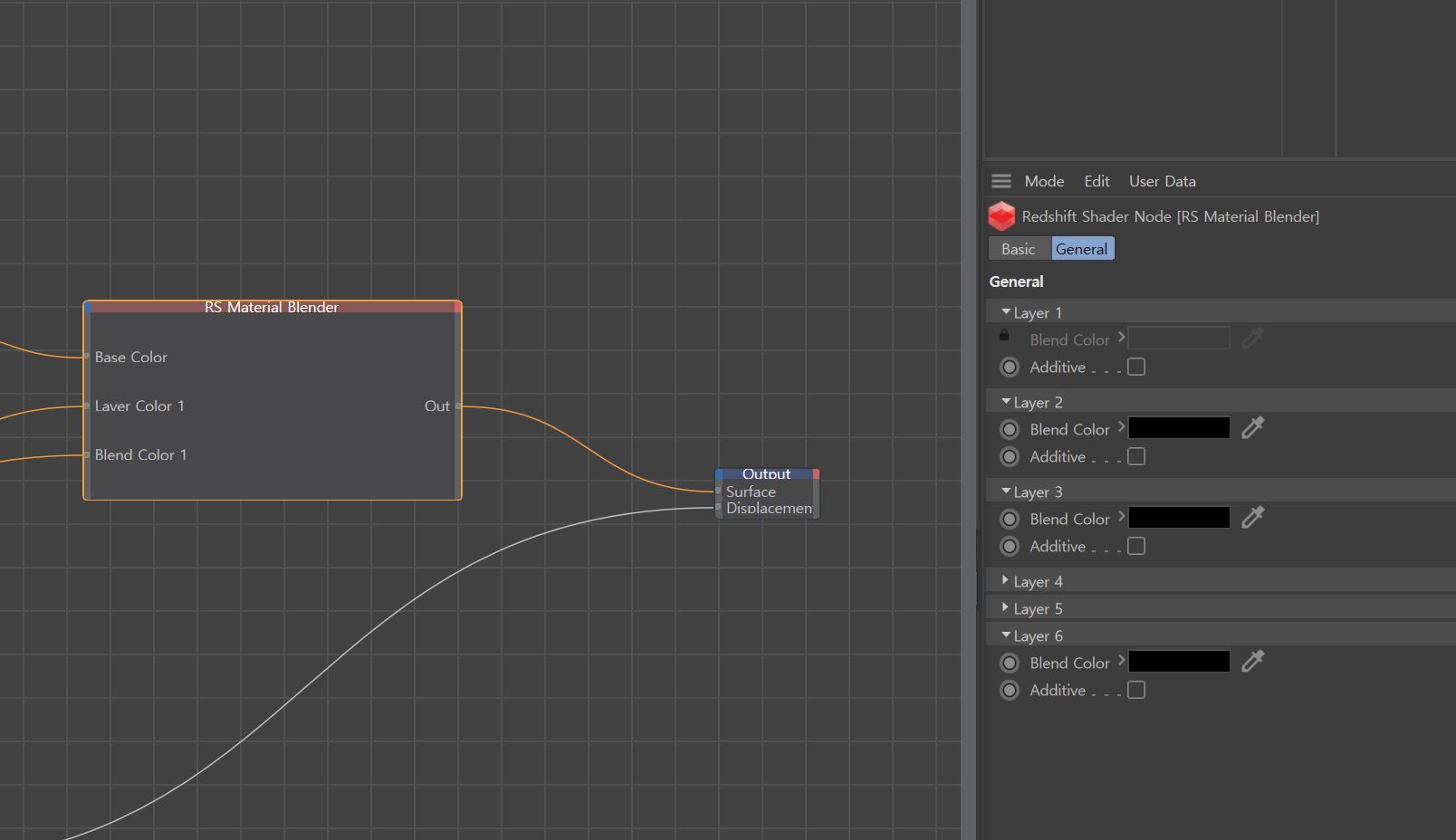1456x840 pixels.
Task: Toggle Layer 6 Additive animation dot
Action: click(x=1010, y=691)
